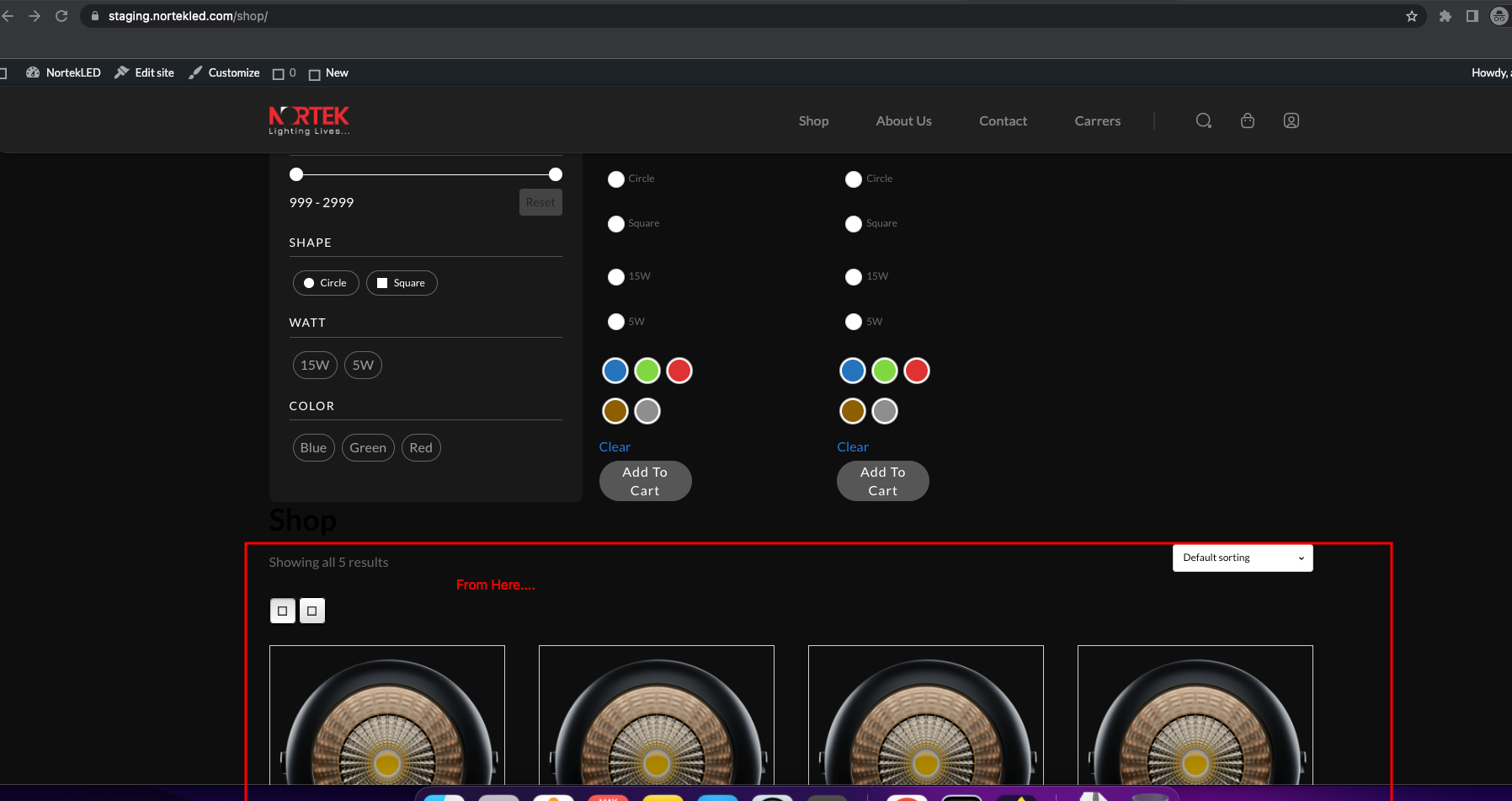Switch to first grid view icon
Viewport: 1512px width, 801px height.
tap(283, 611)
